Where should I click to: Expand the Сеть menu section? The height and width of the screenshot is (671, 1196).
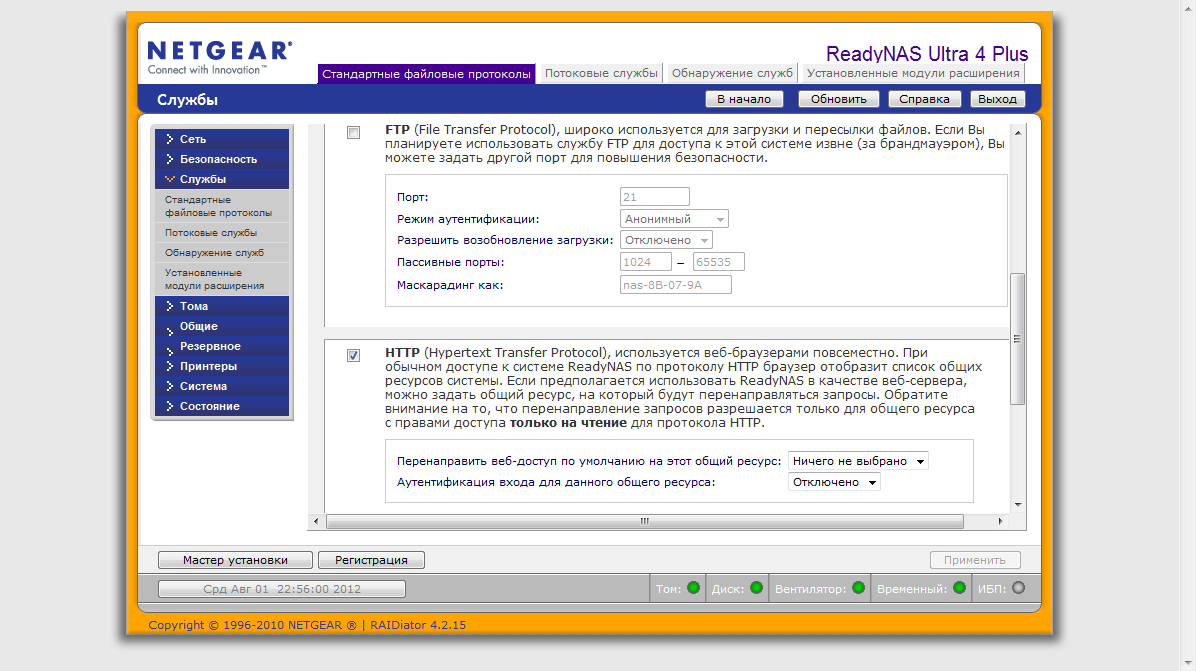[222, 139]
